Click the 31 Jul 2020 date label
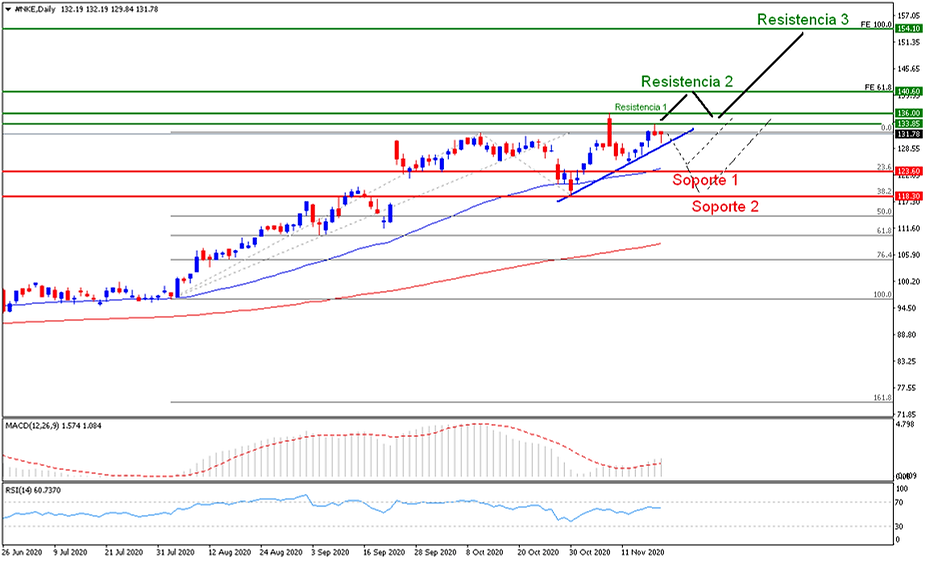The image size is (925, 561). tap(176, 553)
